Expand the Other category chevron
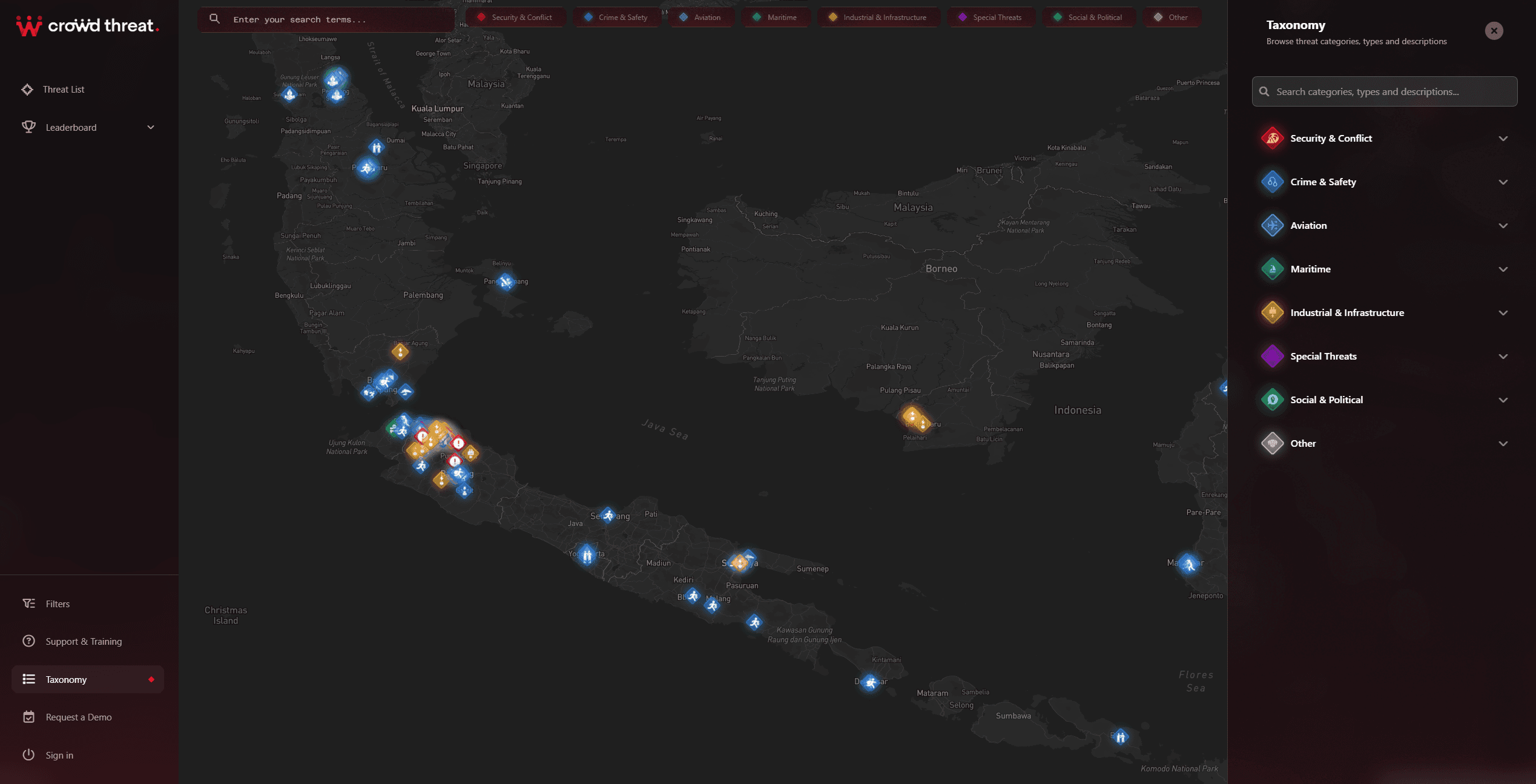 click(1503, 444)
